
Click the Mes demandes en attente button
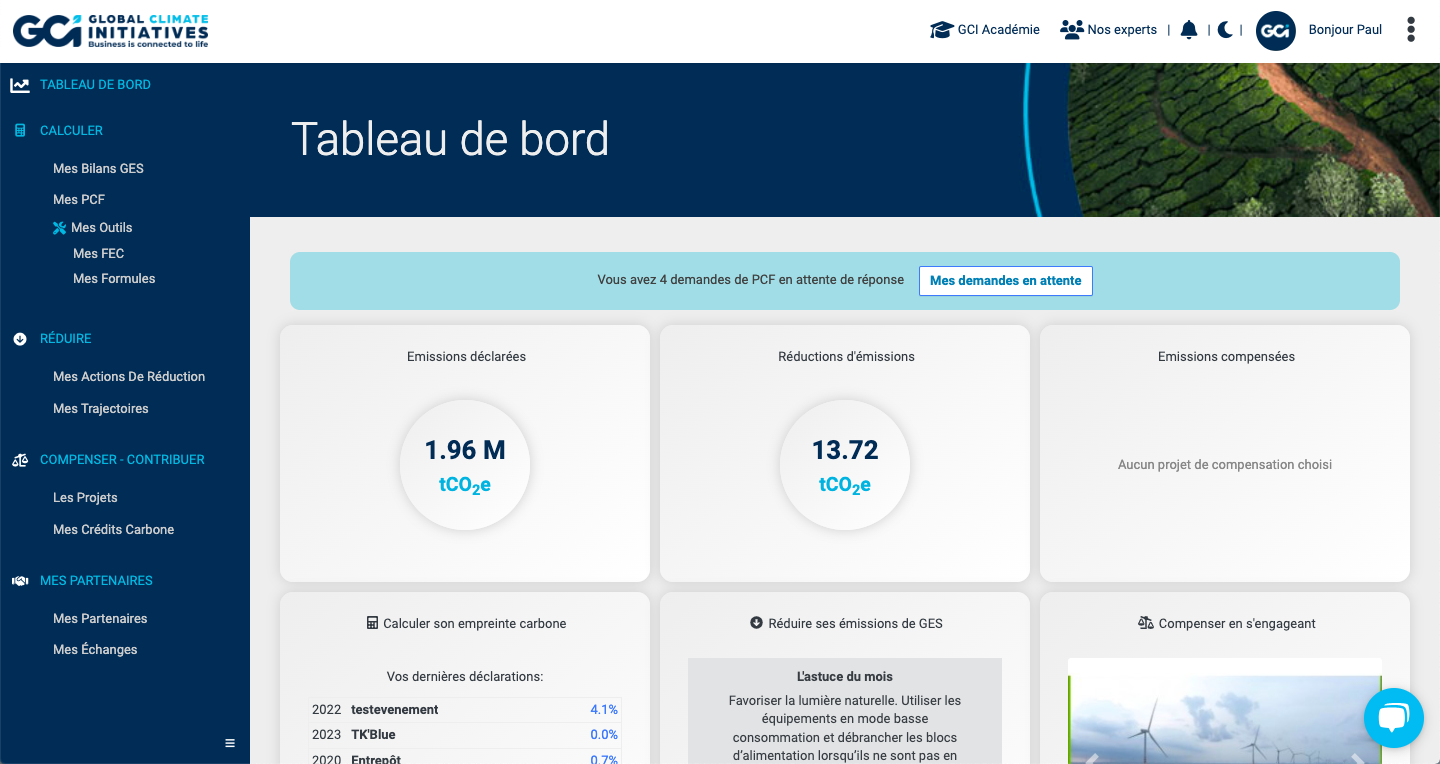1005,281
